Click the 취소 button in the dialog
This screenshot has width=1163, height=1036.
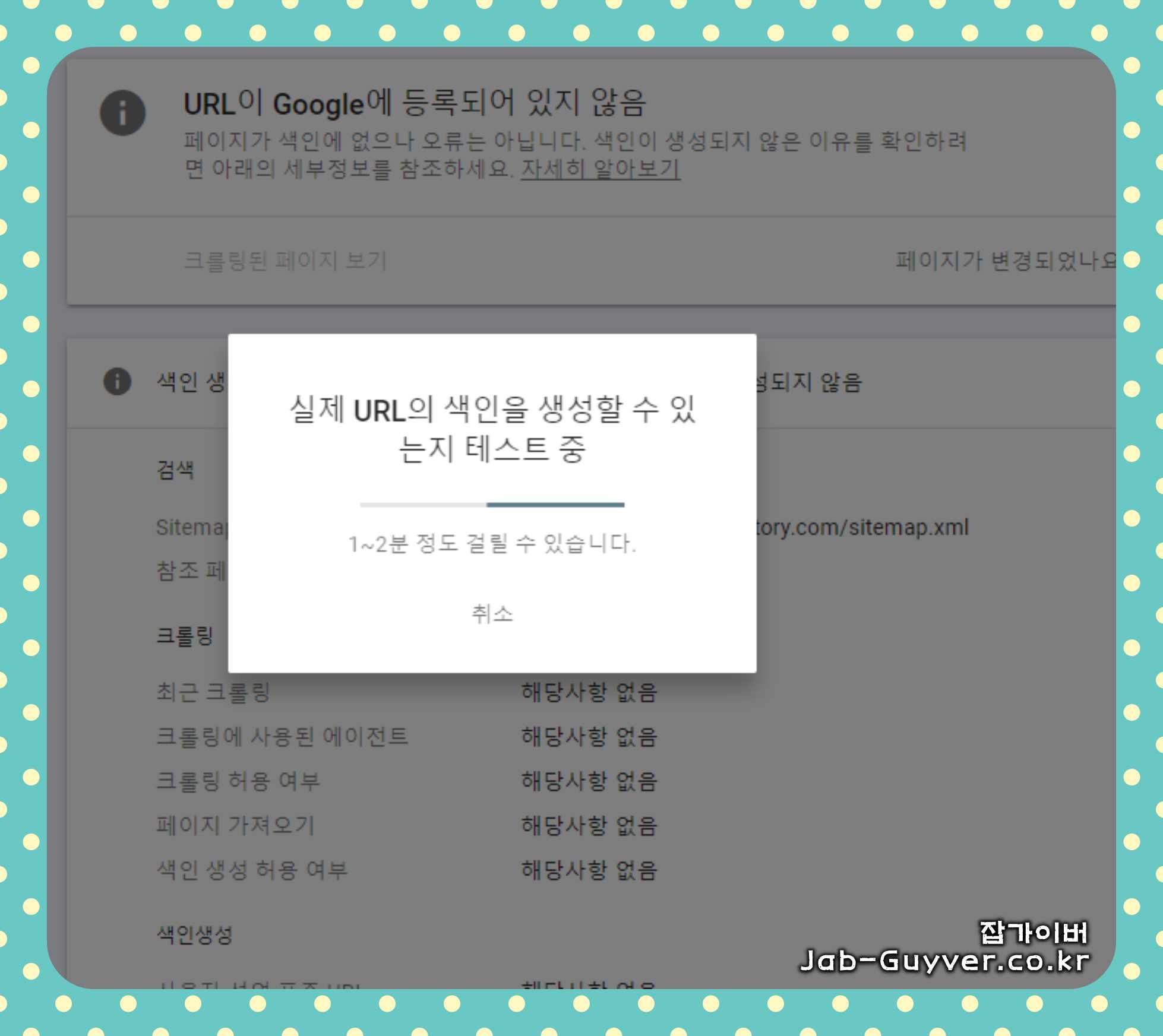coord(492,613)
